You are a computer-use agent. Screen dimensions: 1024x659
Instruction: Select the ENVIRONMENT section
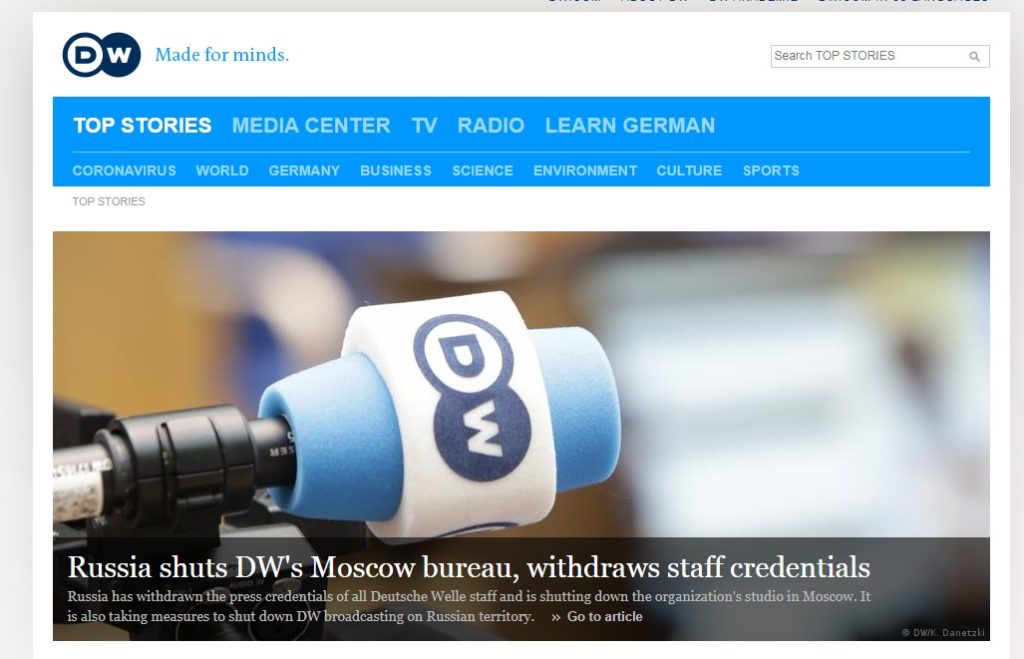point(585,170)
